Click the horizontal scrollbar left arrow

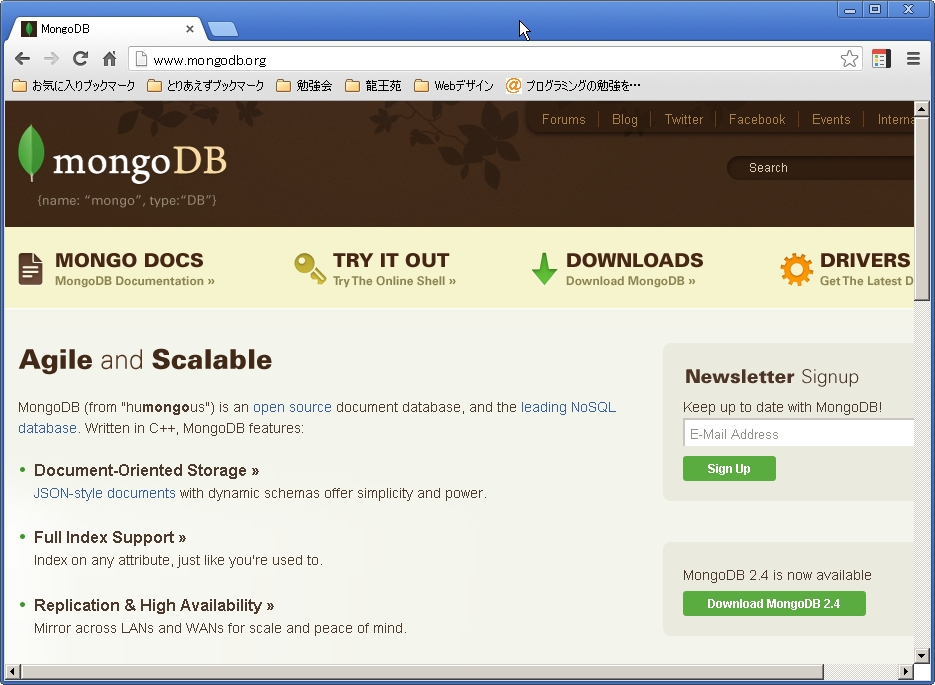point(13,672)
